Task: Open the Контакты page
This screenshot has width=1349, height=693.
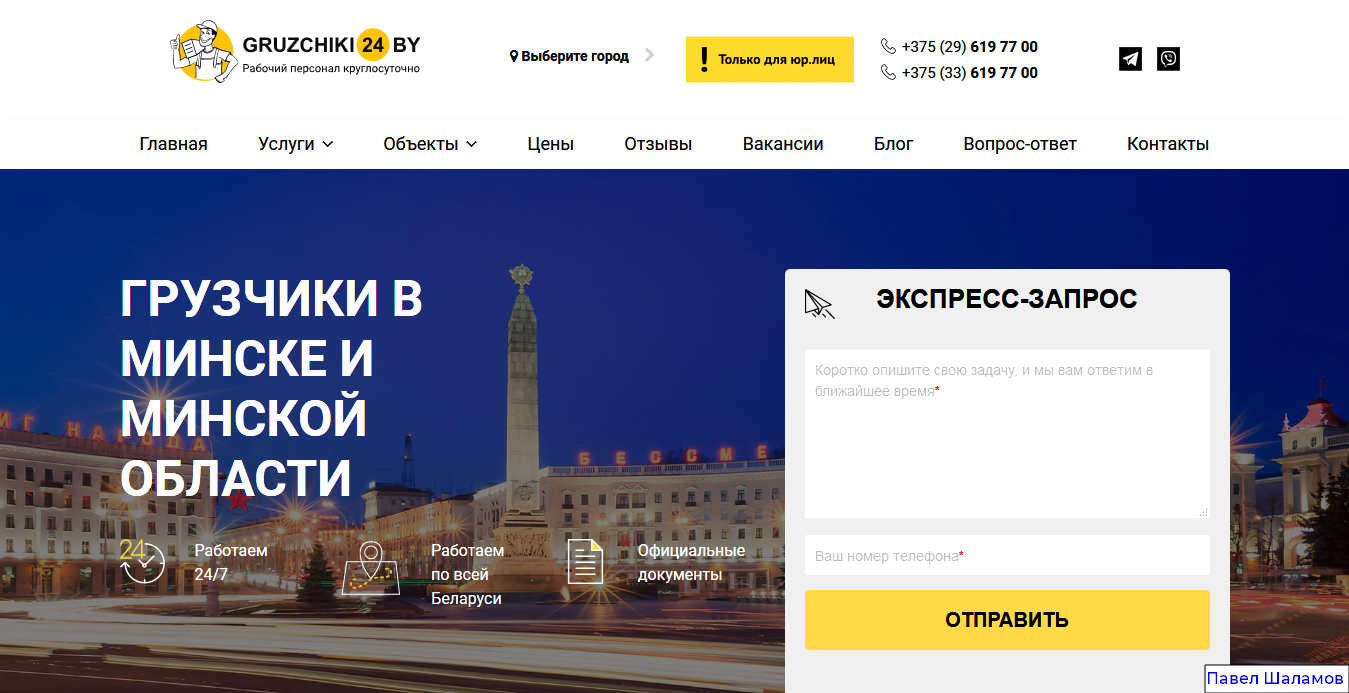Action: 1168,144
